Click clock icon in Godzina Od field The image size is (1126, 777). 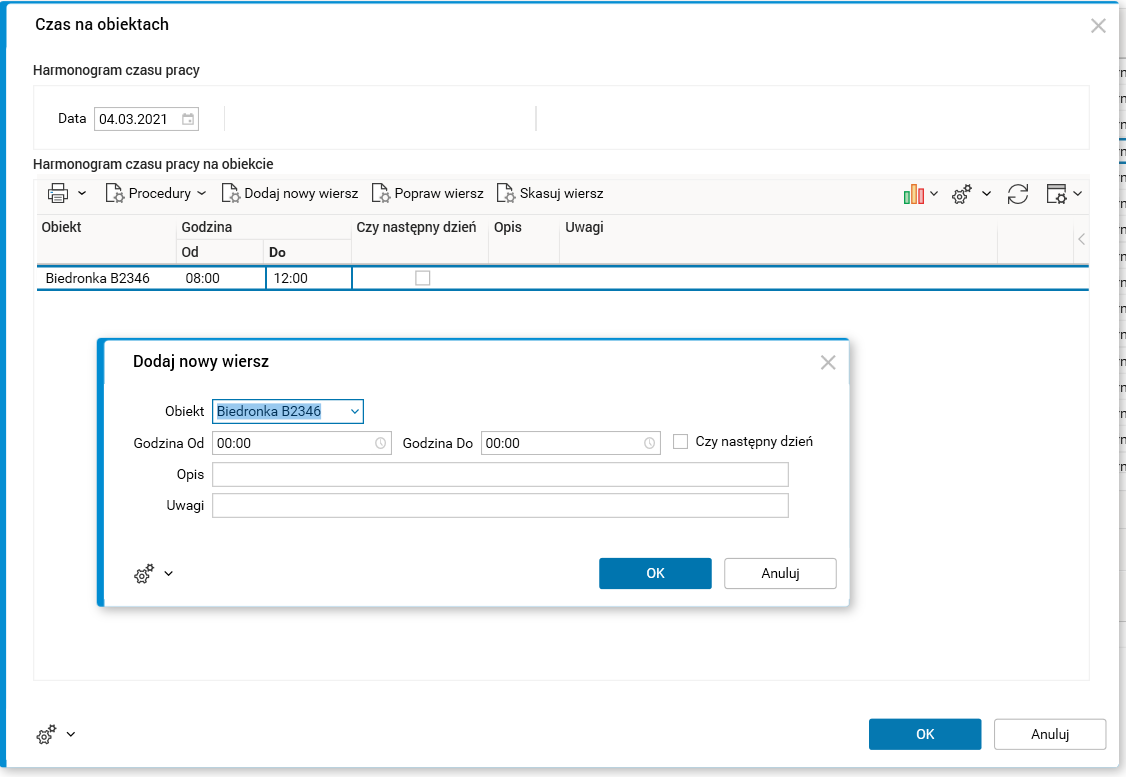(380, 443)
